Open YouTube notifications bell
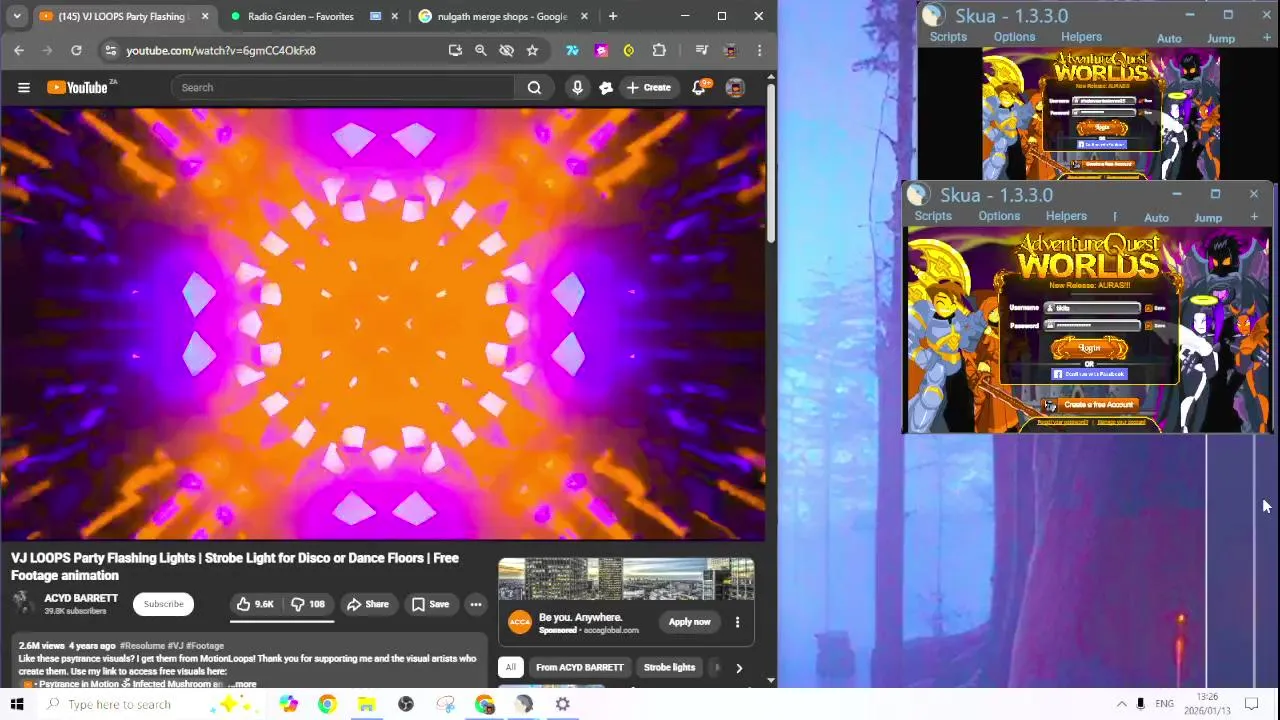This screenshot has height=720, width=1280. (699, 87)
